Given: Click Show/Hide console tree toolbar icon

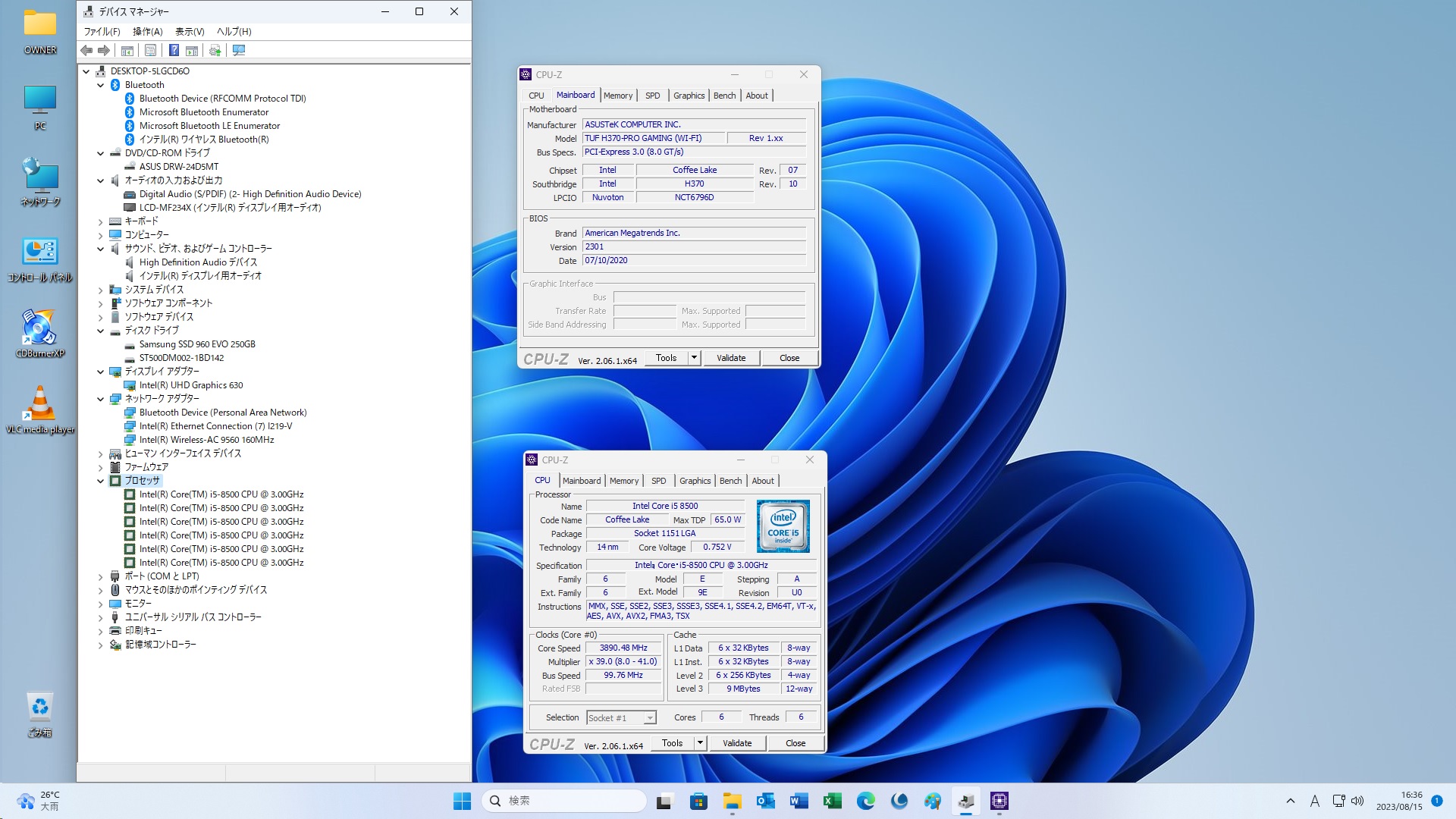Looking at the screenshot, I should click(127, 50).
